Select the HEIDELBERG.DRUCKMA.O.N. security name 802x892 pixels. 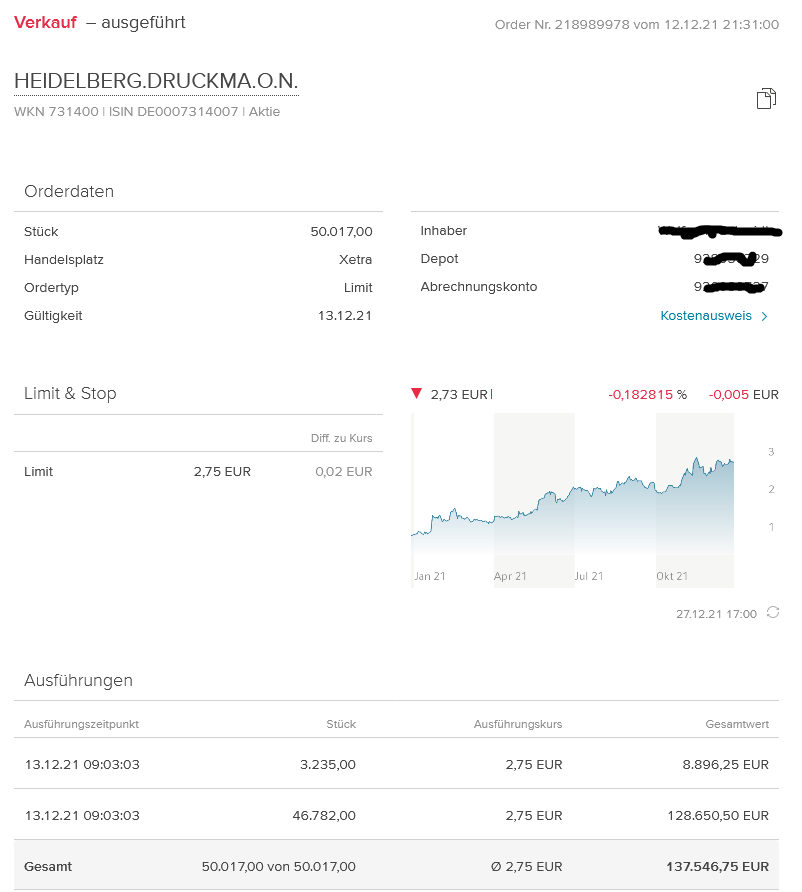155,81
